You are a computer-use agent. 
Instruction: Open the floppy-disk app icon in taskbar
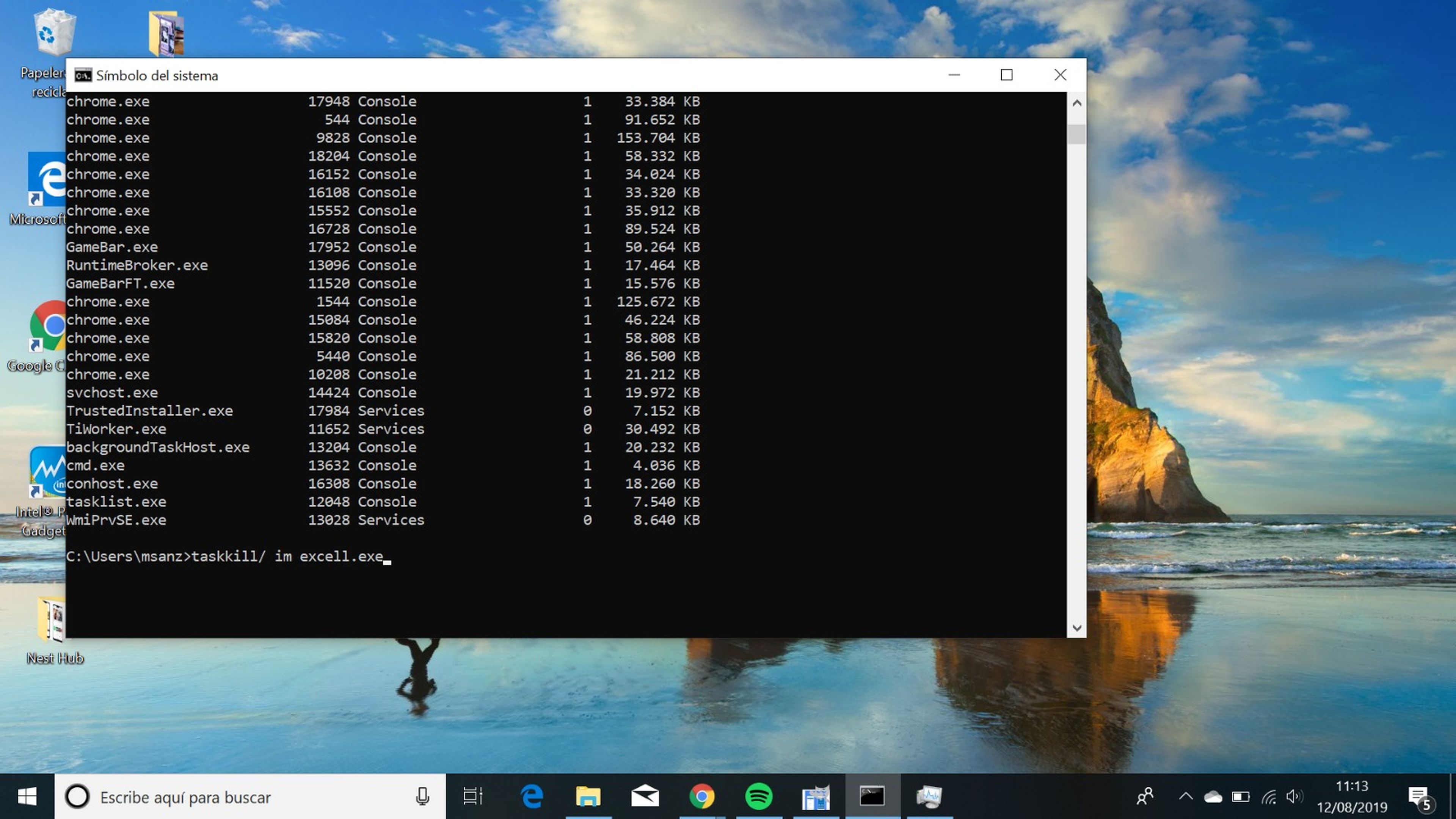[816, 796]
